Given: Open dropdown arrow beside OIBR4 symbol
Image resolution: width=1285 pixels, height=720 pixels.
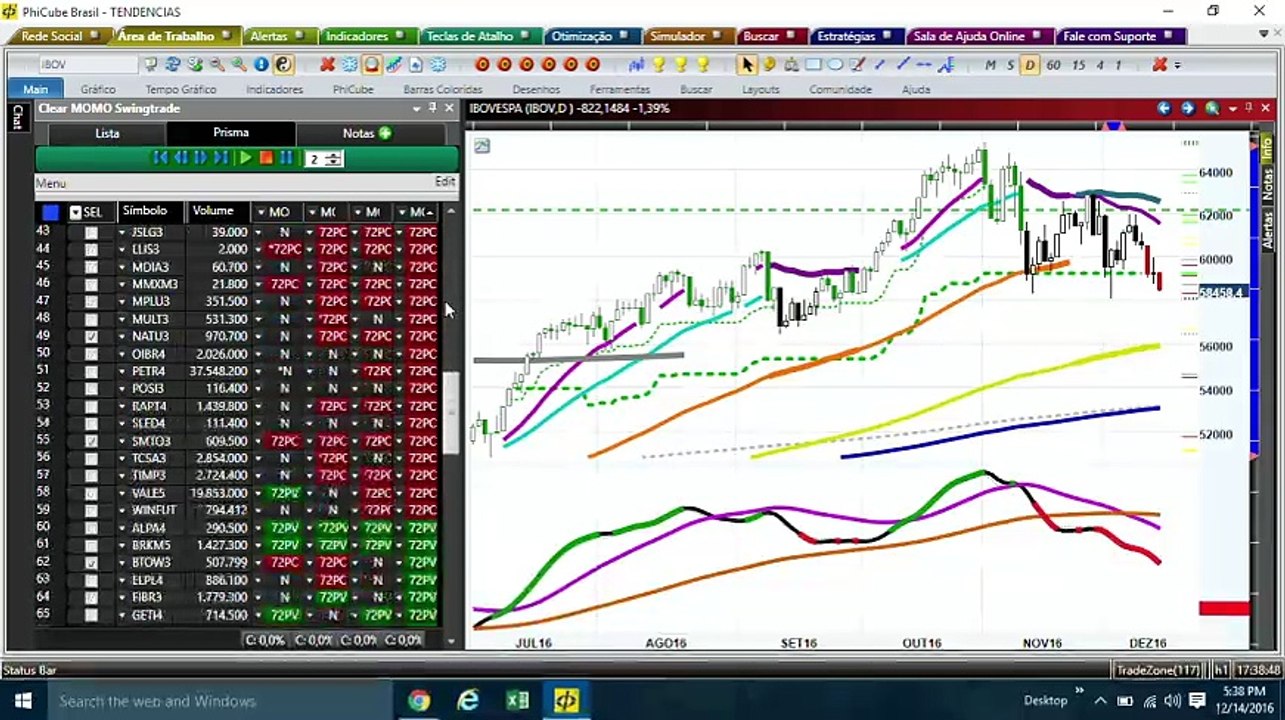Looking at the screenshot, I should click(122, 354).
